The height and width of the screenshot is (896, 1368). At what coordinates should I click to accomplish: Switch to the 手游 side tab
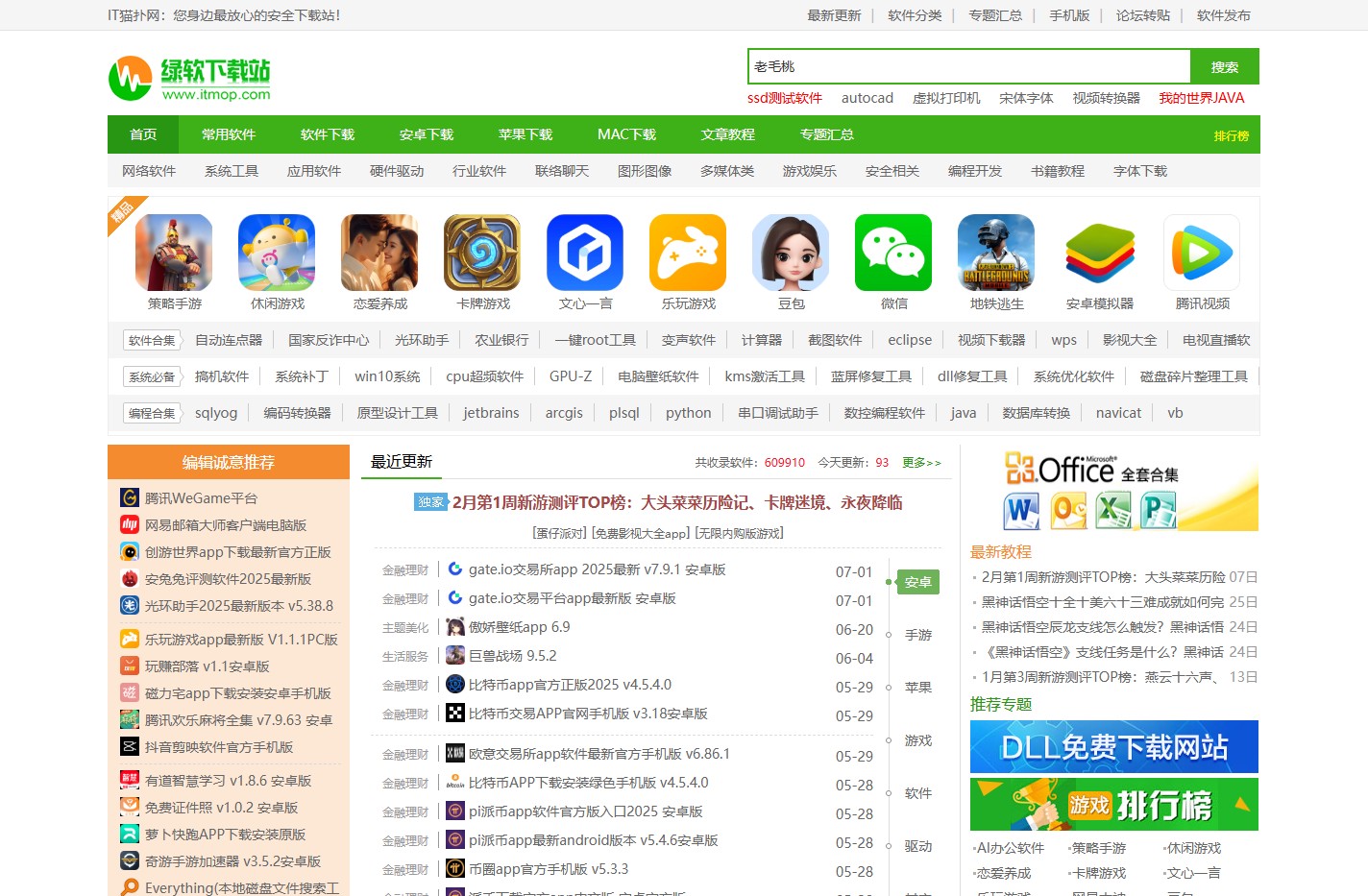(918, 635)
